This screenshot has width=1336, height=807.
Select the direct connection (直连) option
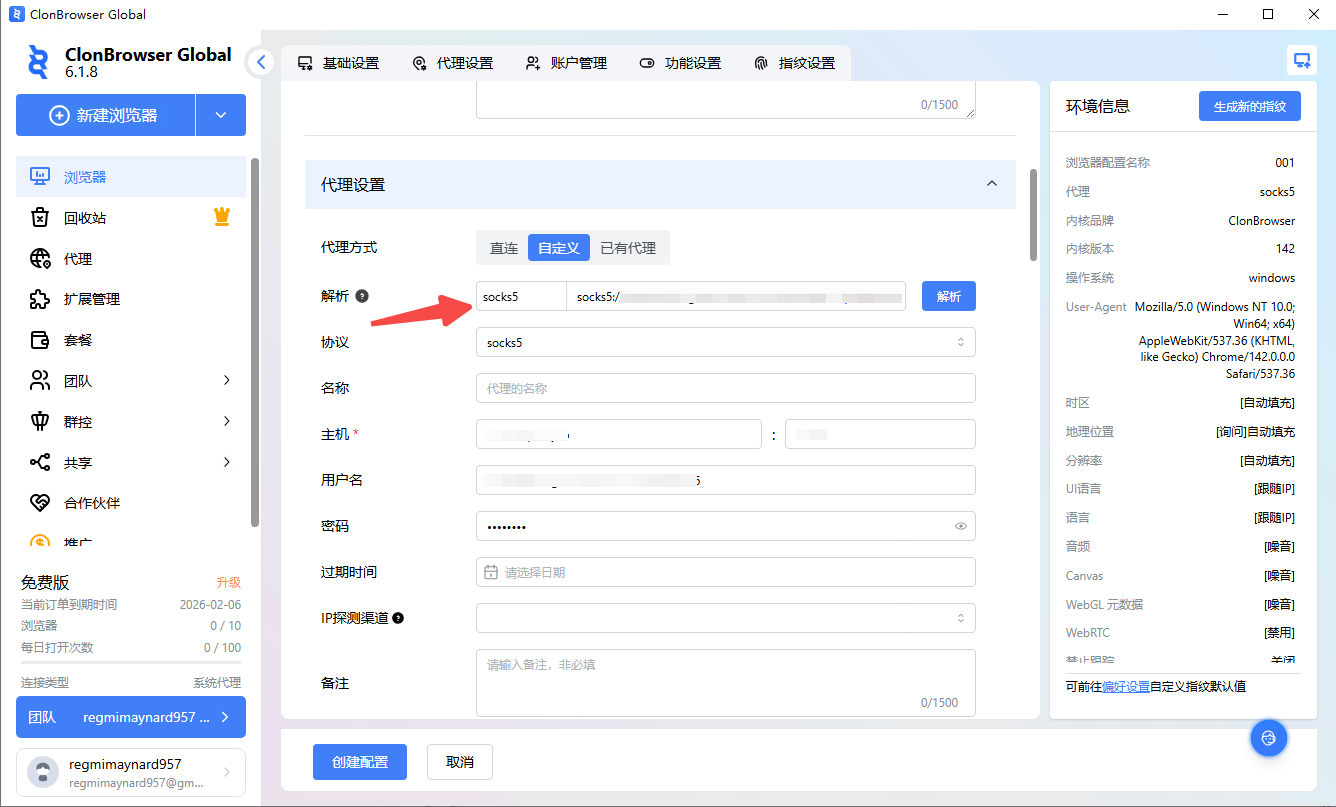[503, 248]
